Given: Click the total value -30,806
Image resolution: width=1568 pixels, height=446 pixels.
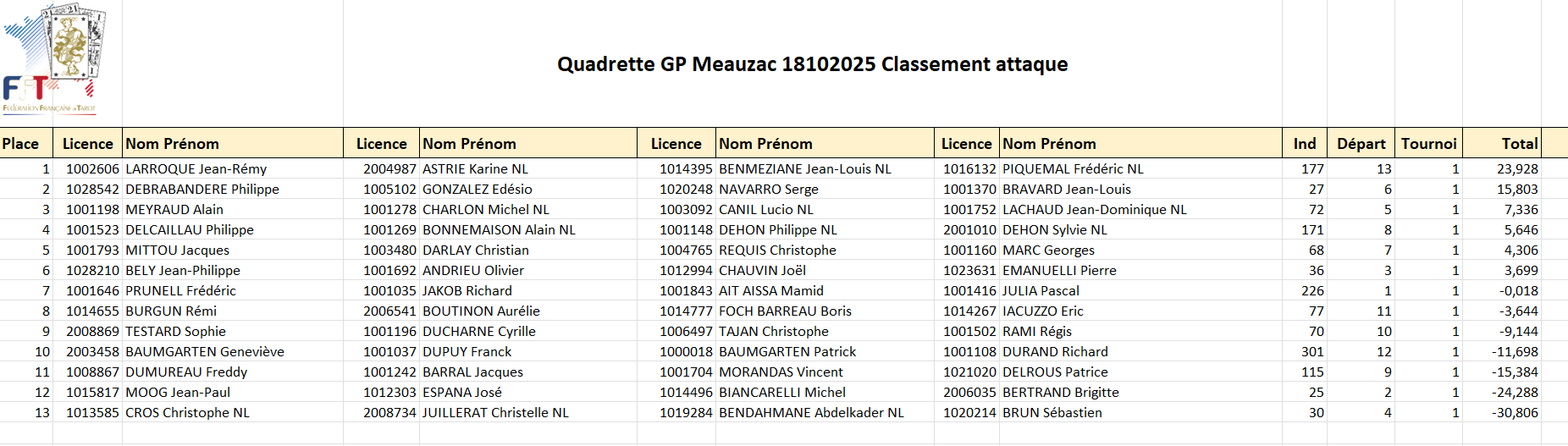Looking at the screenshot, I should tap(1515, 413).
